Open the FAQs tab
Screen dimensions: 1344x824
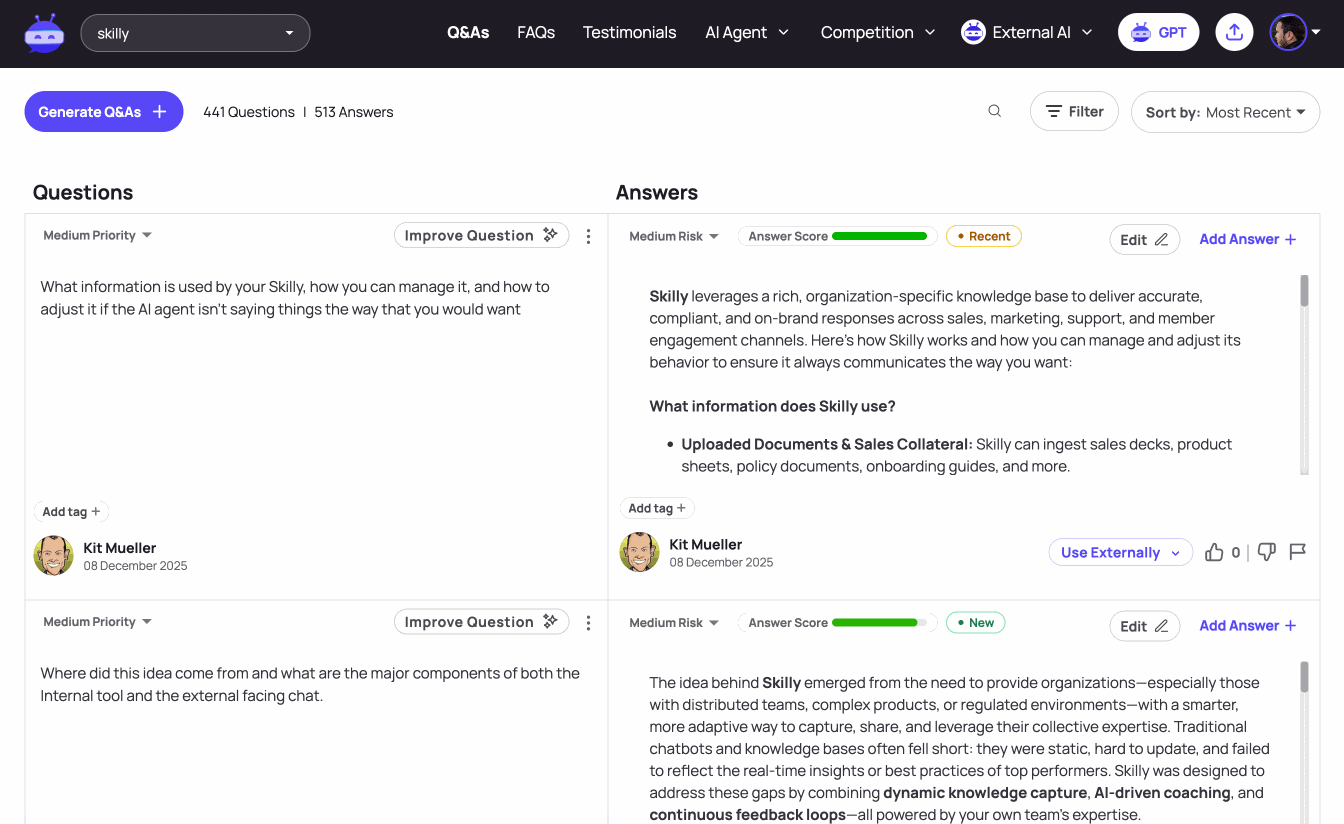(536, 33)
